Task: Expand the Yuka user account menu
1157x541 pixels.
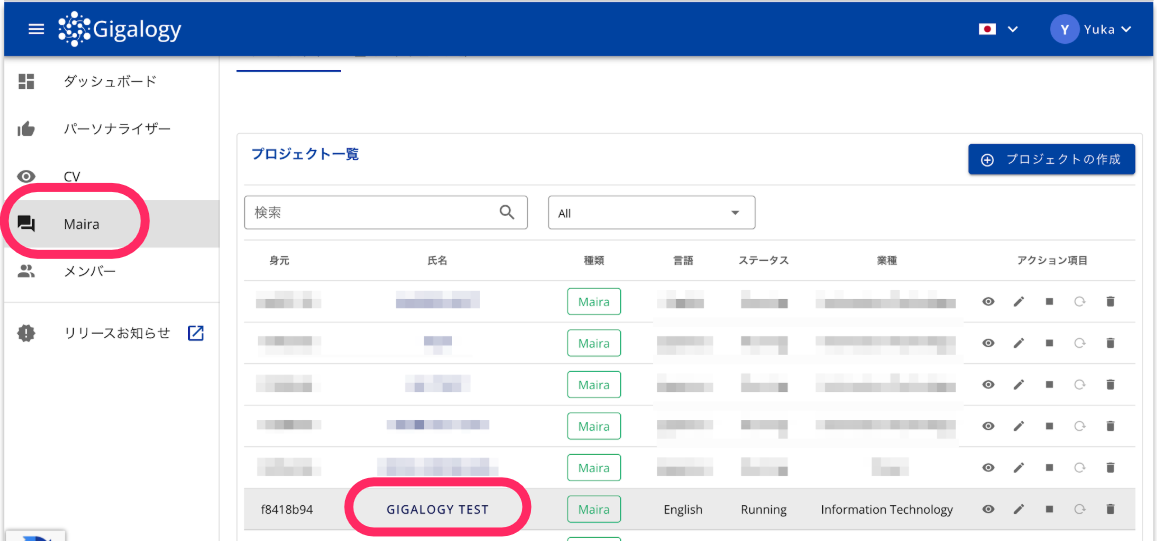Action: point(1091,30)
